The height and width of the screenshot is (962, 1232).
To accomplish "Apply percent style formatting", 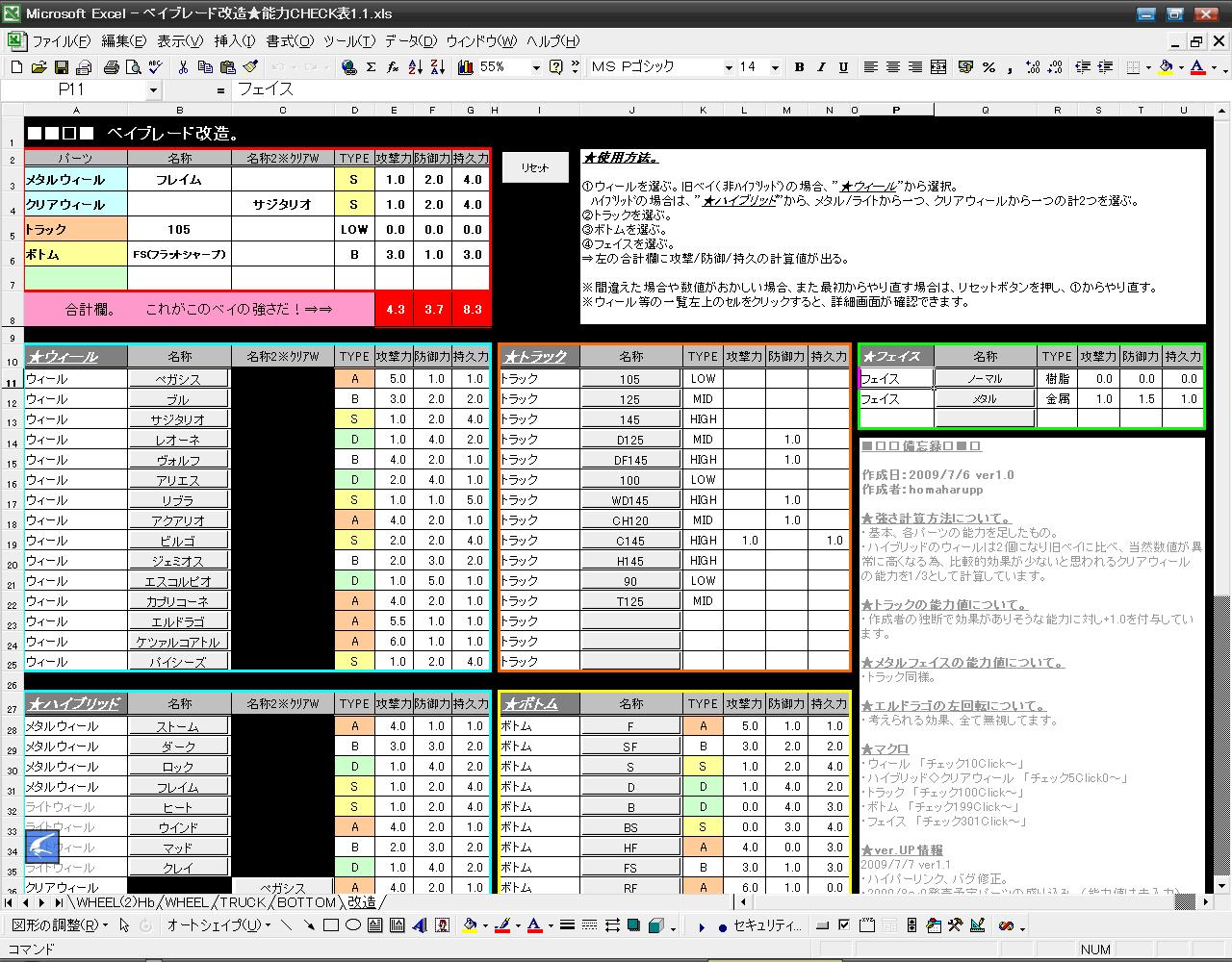I will (x=988, y=67).
